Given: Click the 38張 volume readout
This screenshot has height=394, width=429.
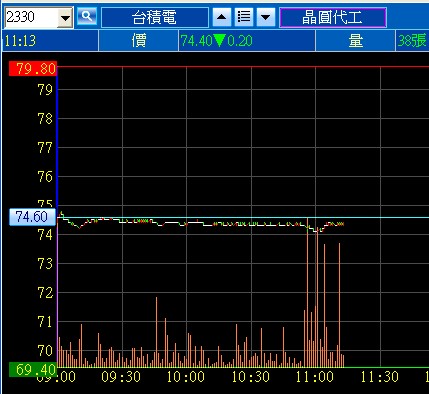Looking at the screenshot, I should [x=412, y=41].
